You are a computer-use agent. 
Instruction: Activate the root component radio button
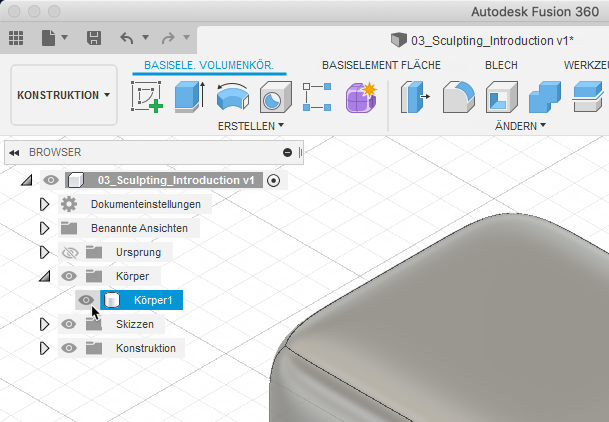[274, 181]
